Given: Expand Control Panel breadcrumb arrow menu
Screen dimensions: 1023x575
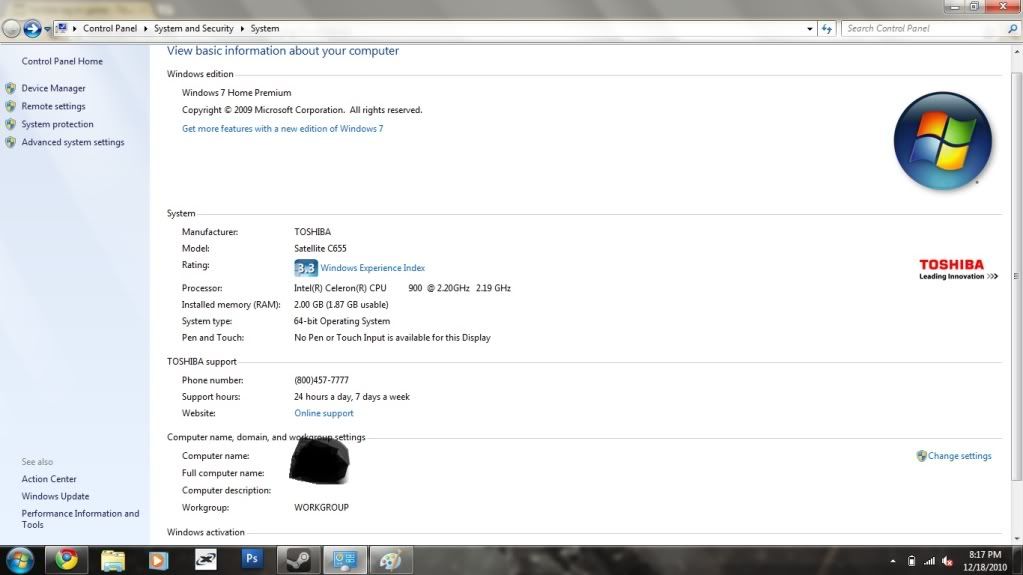Looking at the screenshot, I should 145,29.
